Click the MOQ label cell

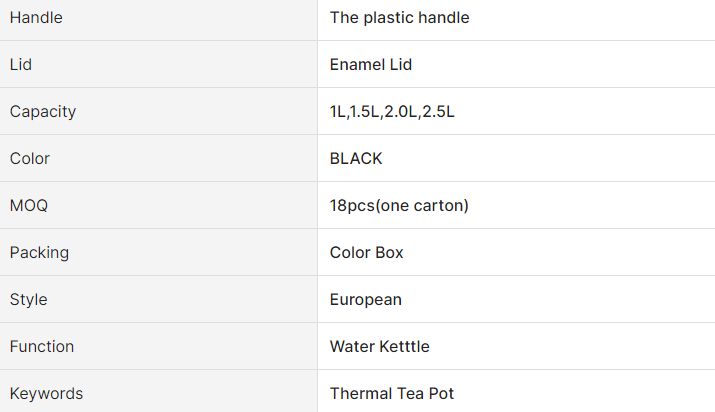pyautogui.click(x=29, y=206)
